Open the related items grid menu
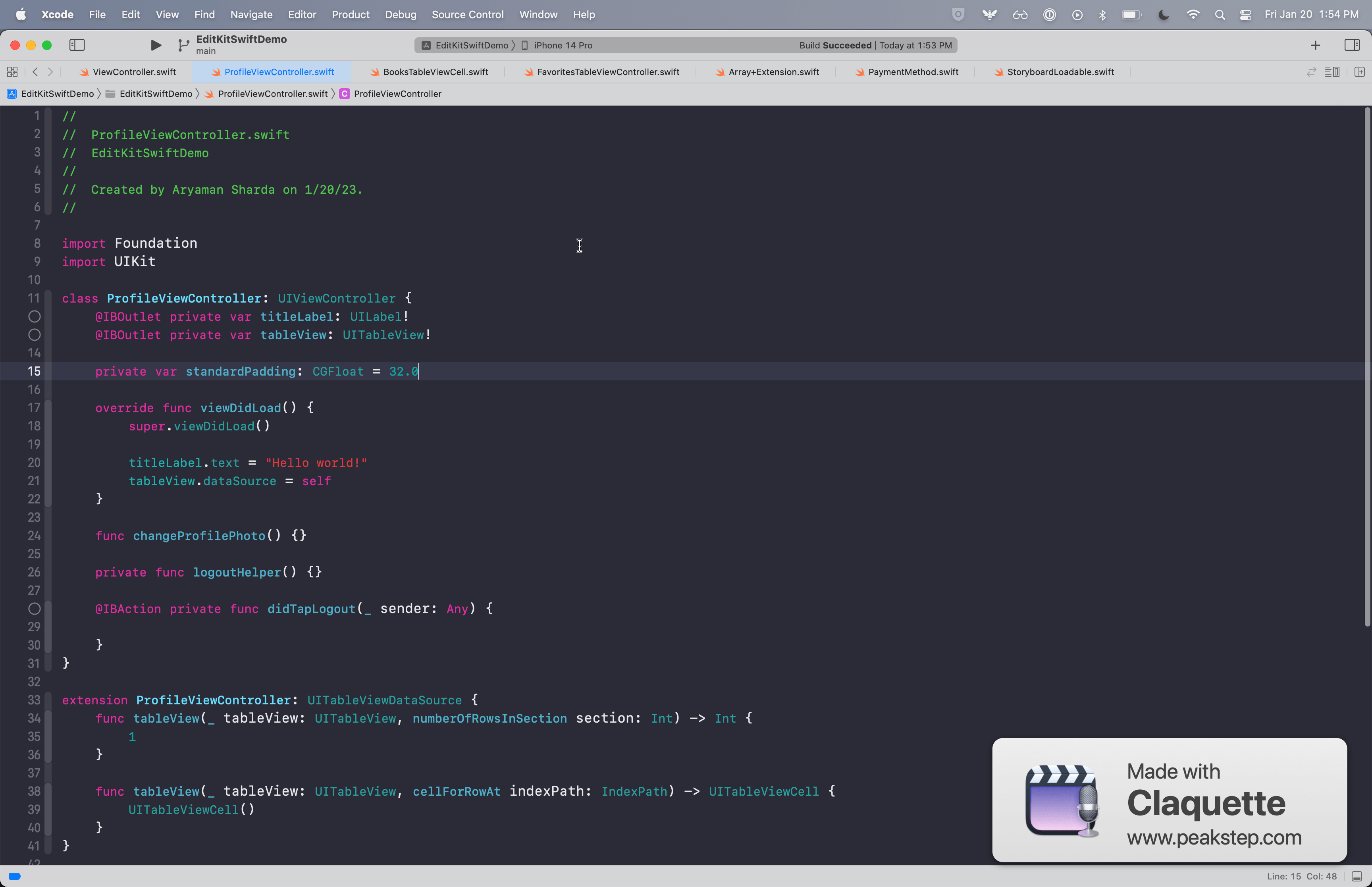The width and height of the screenshot is (1372, 887). point(12,72)
